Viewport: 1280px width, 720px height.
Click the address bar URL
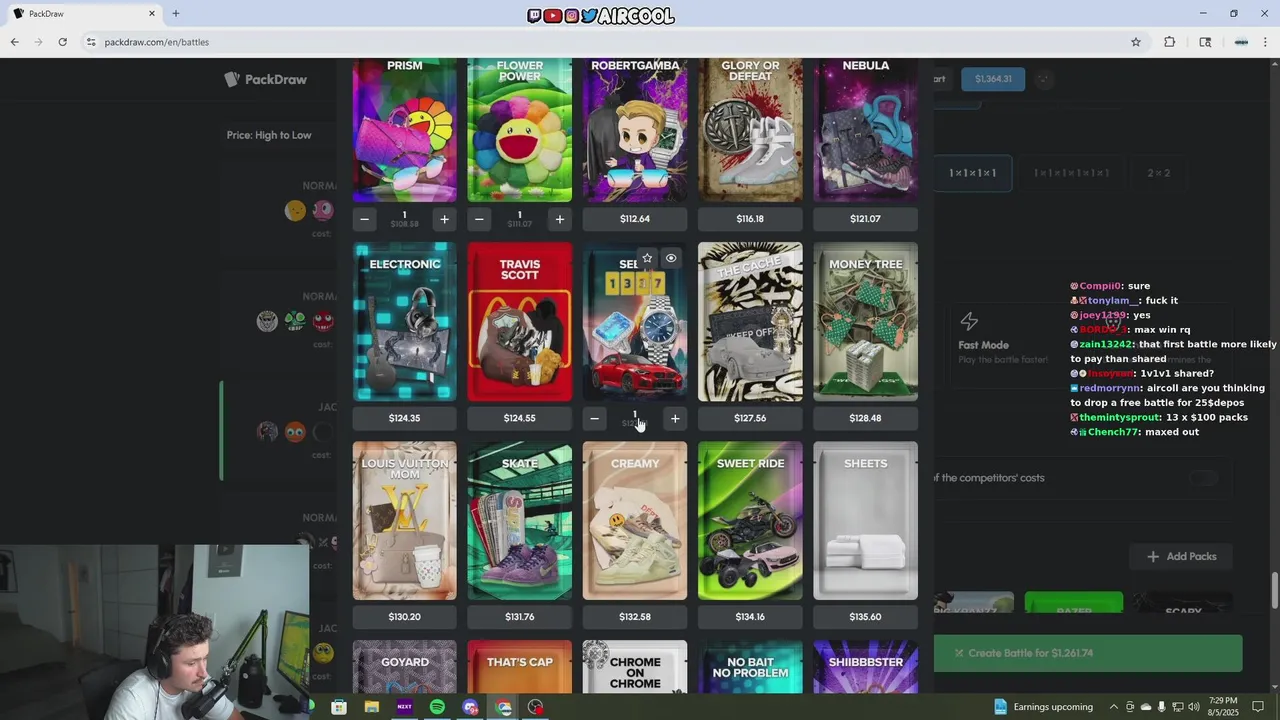pos(157,42)
